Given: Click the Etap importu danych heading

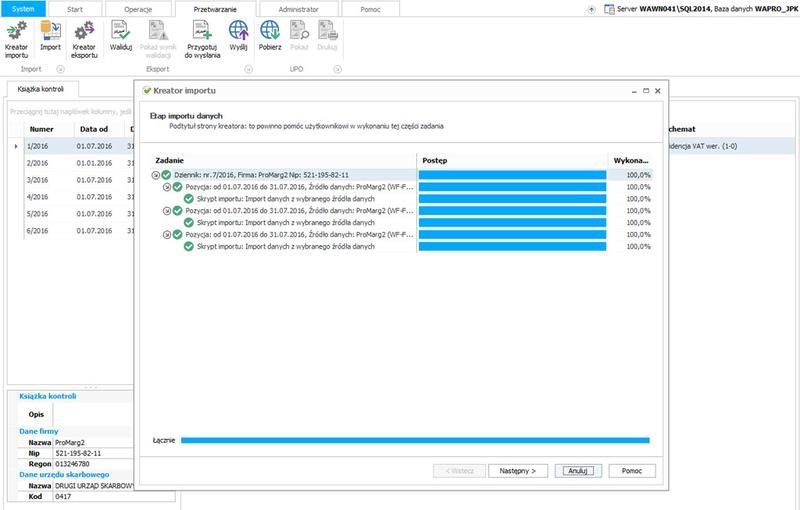Looking at the screenshot, I should [186, 116].
